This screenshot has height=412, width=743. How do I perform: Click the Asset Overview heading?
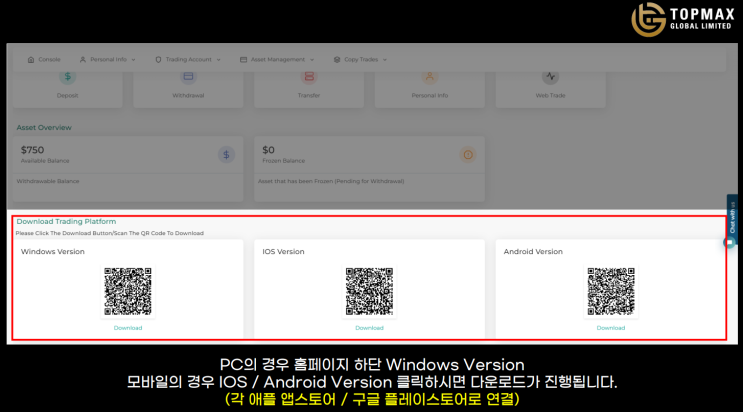click(x=44, y=128)
